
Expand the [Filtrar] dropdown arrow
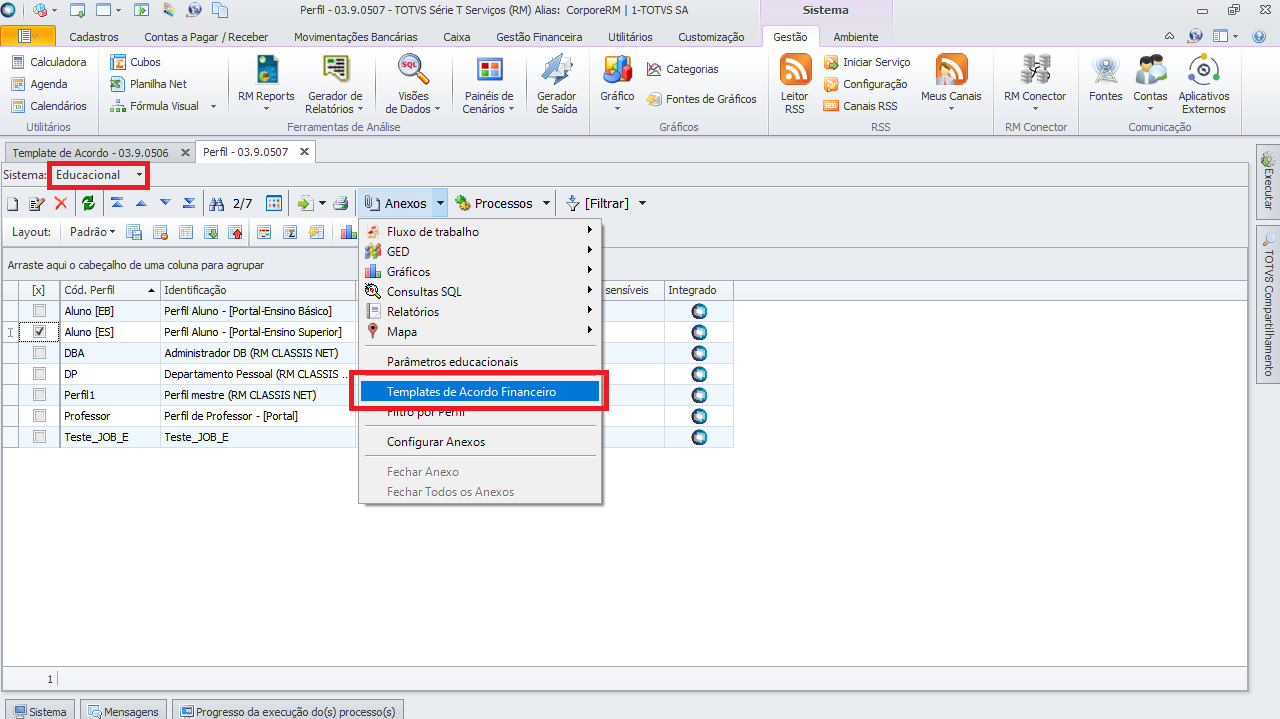coord(642,204)
